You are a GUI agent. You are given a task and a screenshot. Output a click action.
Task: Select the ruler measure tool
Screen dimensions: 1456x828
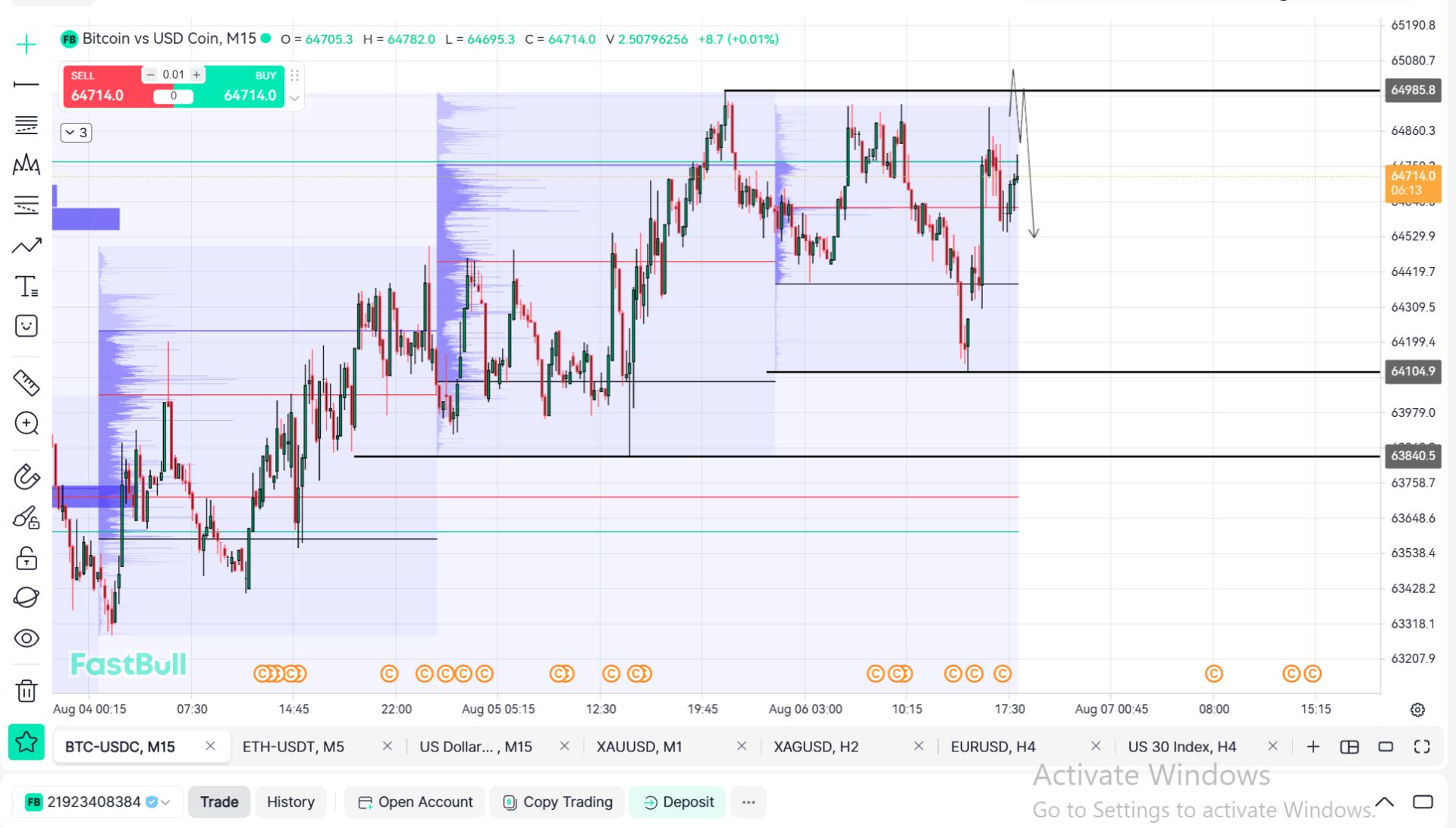pos(27,383)
